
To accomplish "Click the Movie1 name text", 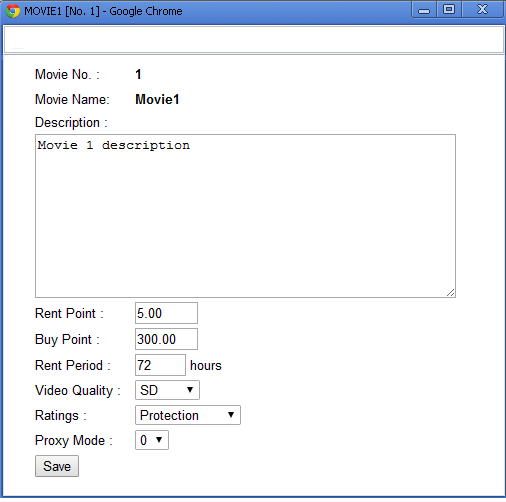I will pos(157,99).
